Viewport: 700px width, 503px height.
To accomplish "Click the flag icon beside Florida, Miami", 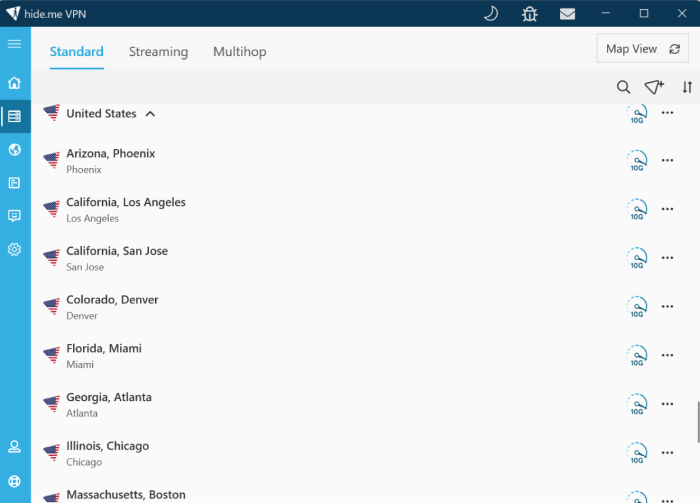I will (x=52, y=355).
